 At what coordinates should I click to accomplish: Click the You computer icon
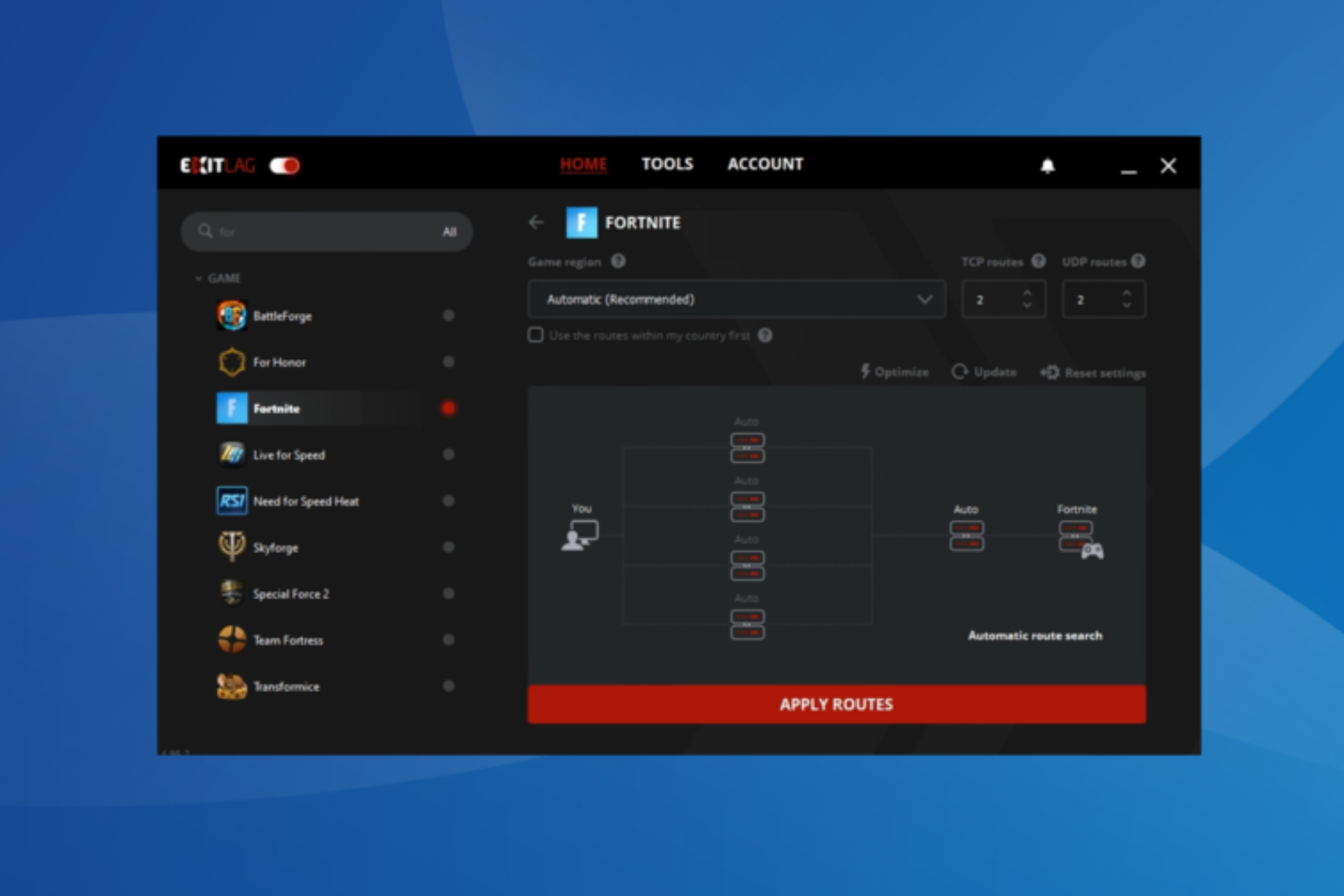[580, 535]
